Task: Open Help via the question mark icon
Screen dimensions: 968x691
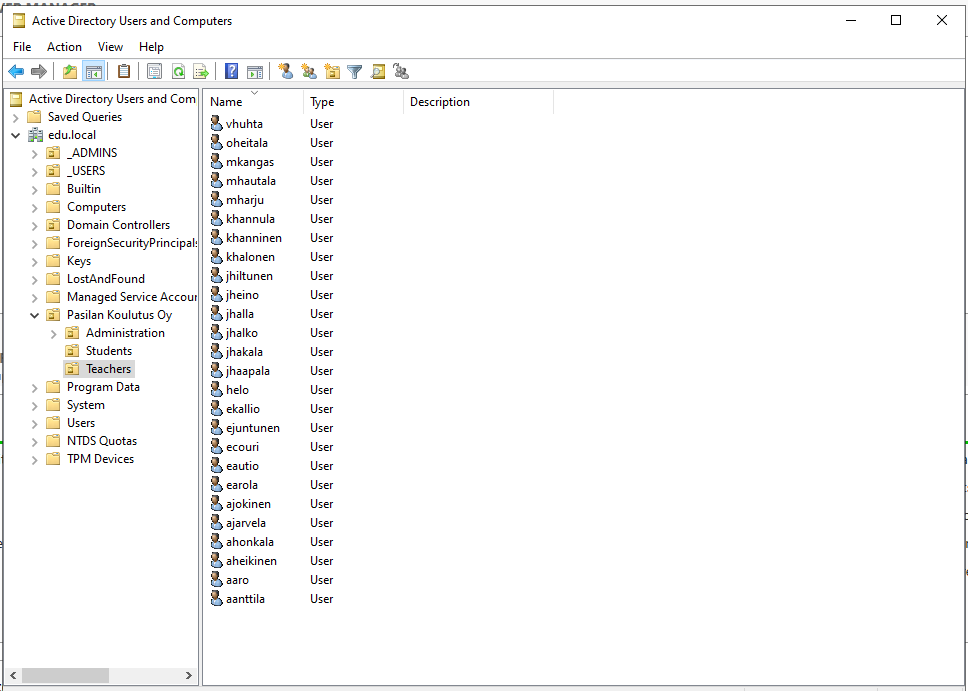Action: click(x=232, y=72)
